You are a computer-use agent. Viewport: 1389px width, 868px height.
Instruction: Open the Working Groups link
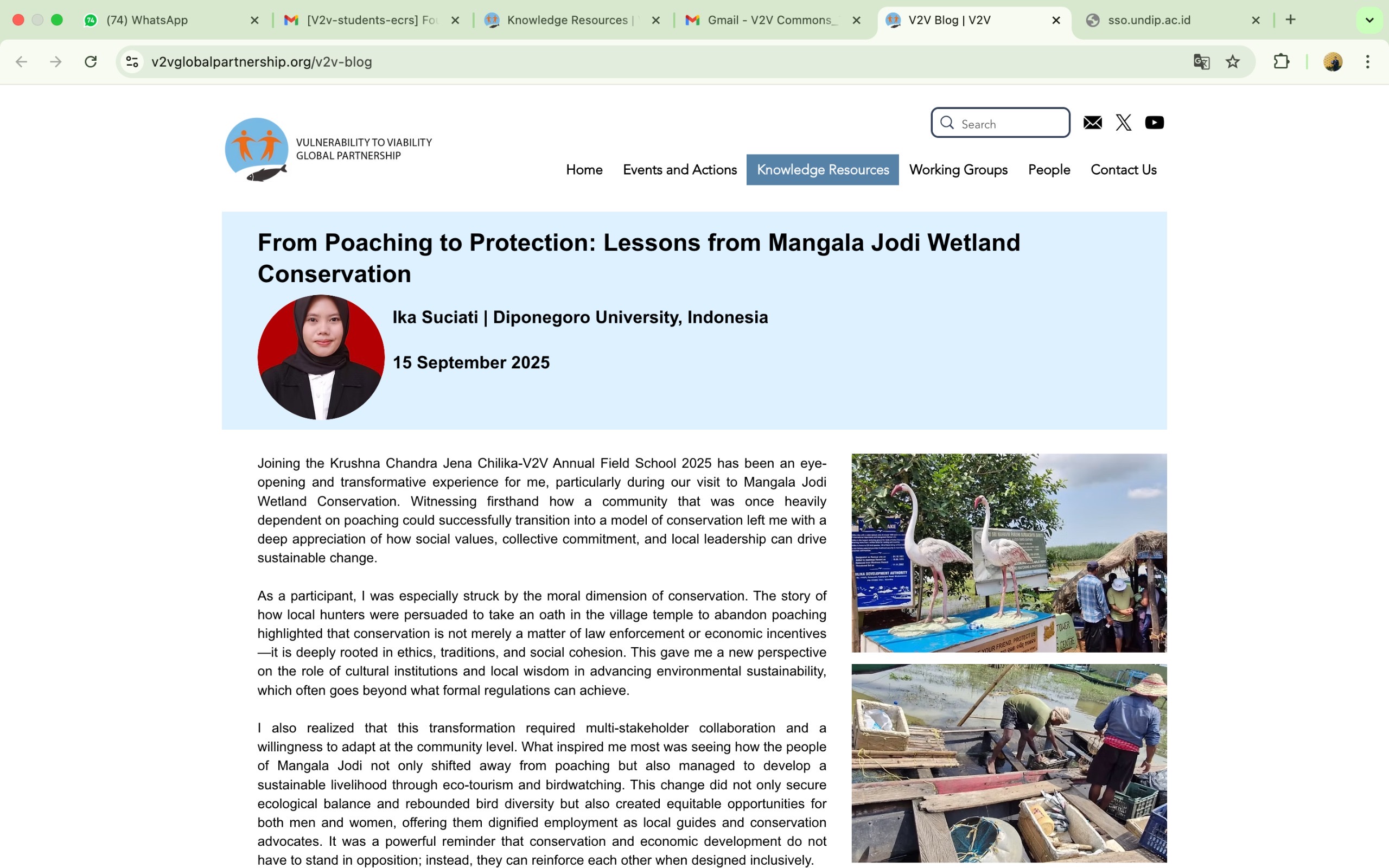(x=958, y=169)
